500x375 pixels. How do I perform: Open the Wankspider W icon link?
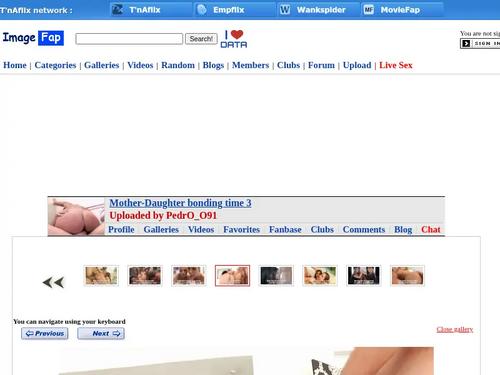pos(285,10)
